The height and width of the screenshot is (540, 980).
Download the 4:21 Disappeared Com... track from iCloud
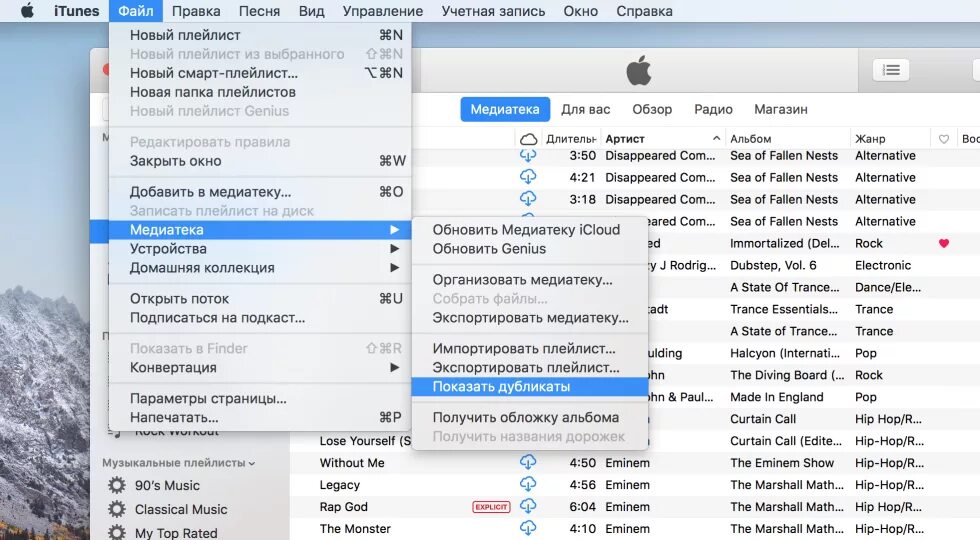[x=528, y=177]
